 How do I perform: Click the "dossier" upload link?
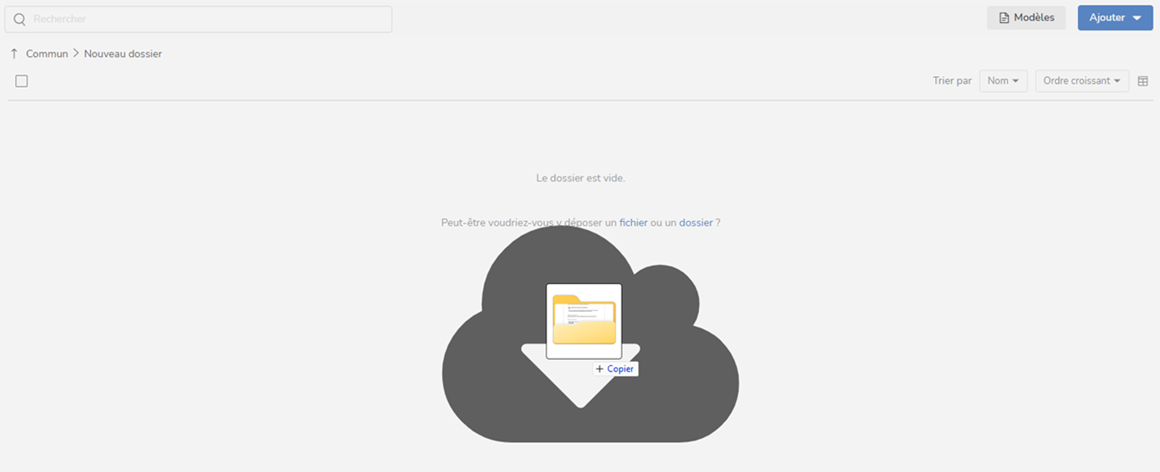click(x=696, y=223)
